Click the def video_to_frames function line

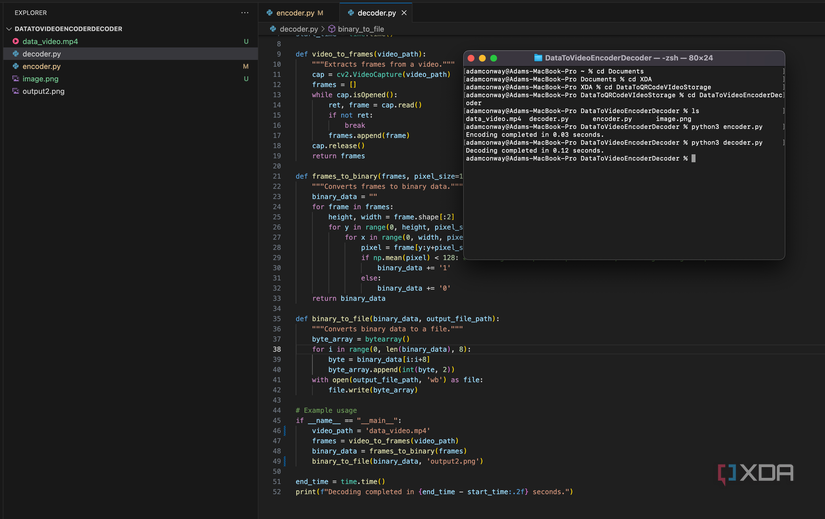pyautogui.click(x=360, y=54)
